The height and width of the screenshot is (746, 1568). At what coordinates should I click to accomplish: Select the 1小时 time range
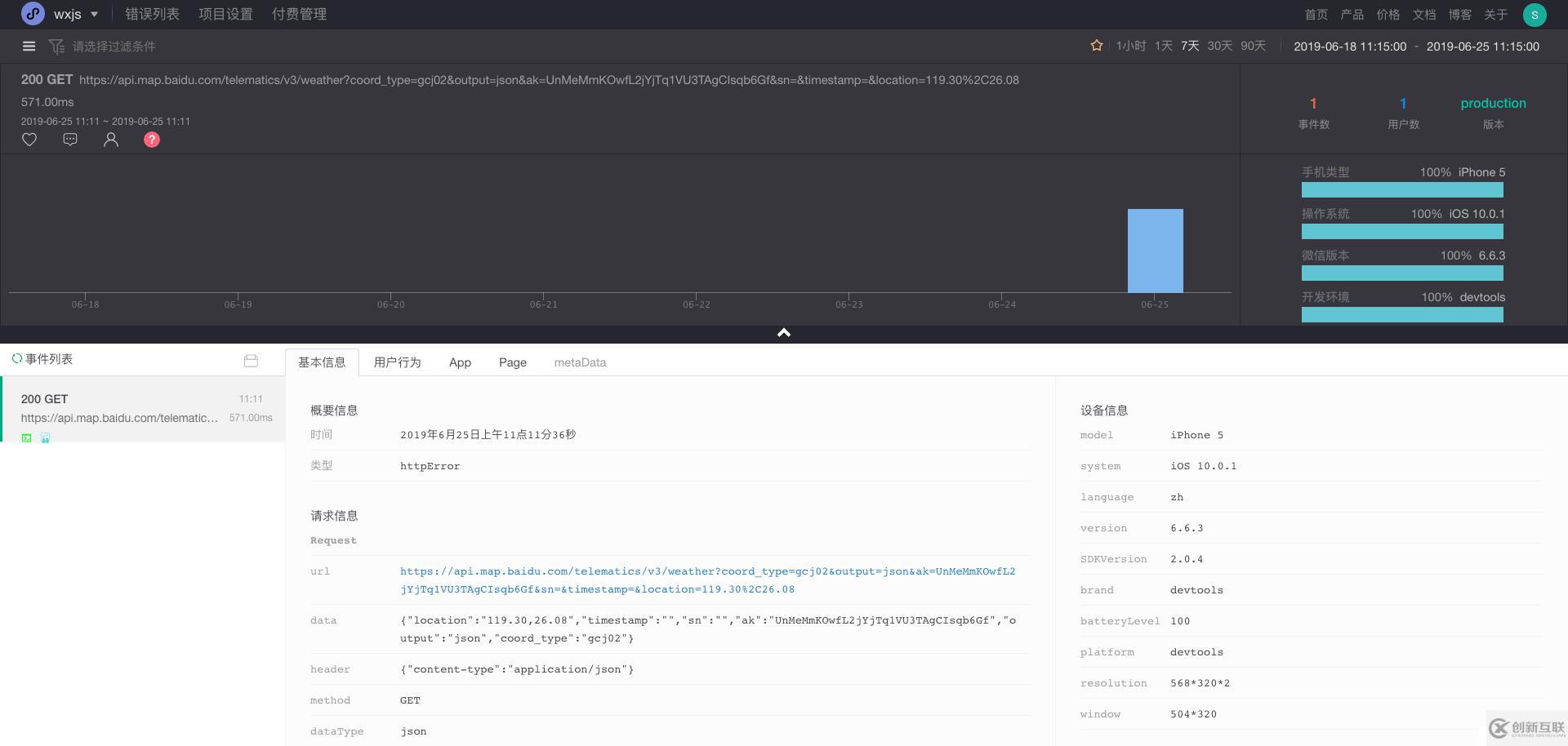[1131, 46]
